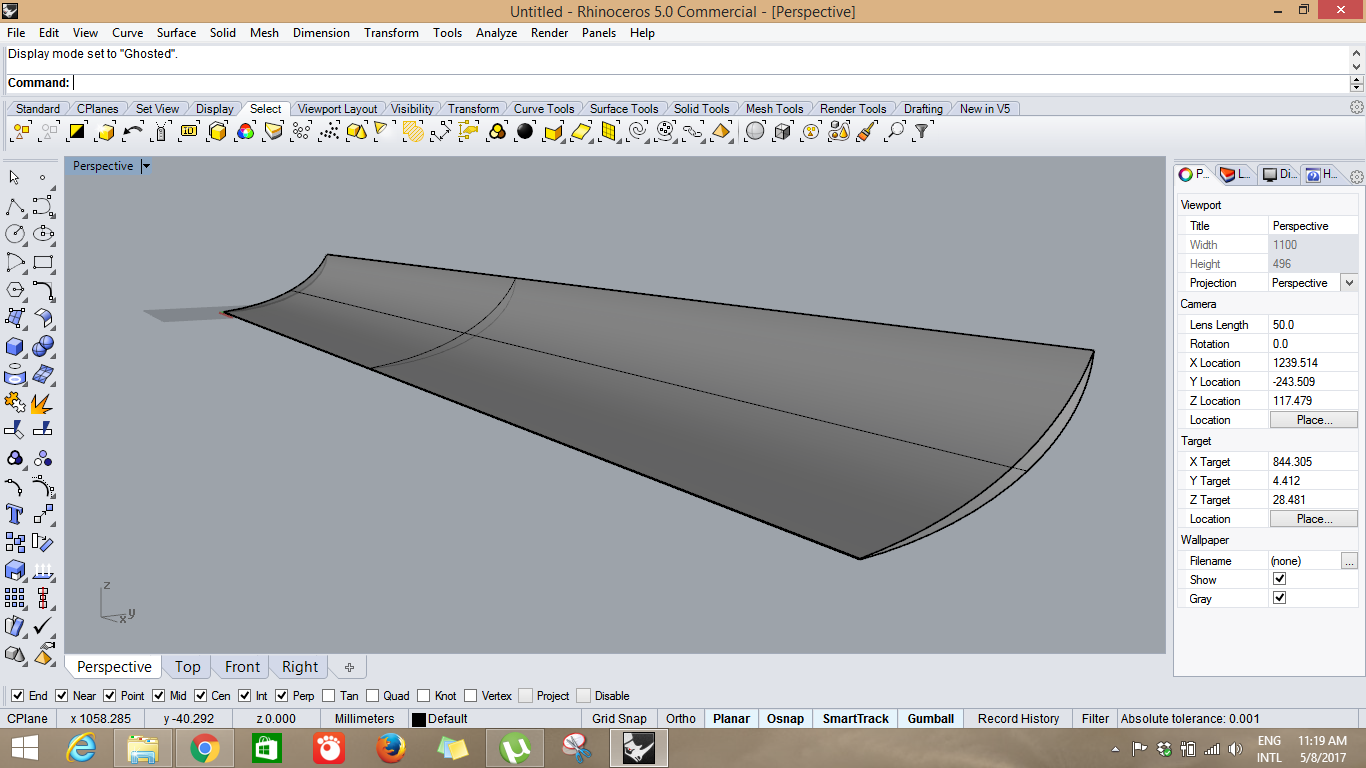
Task: Click the Rectangular Array grid icon
Action: [x=15, y=598]
